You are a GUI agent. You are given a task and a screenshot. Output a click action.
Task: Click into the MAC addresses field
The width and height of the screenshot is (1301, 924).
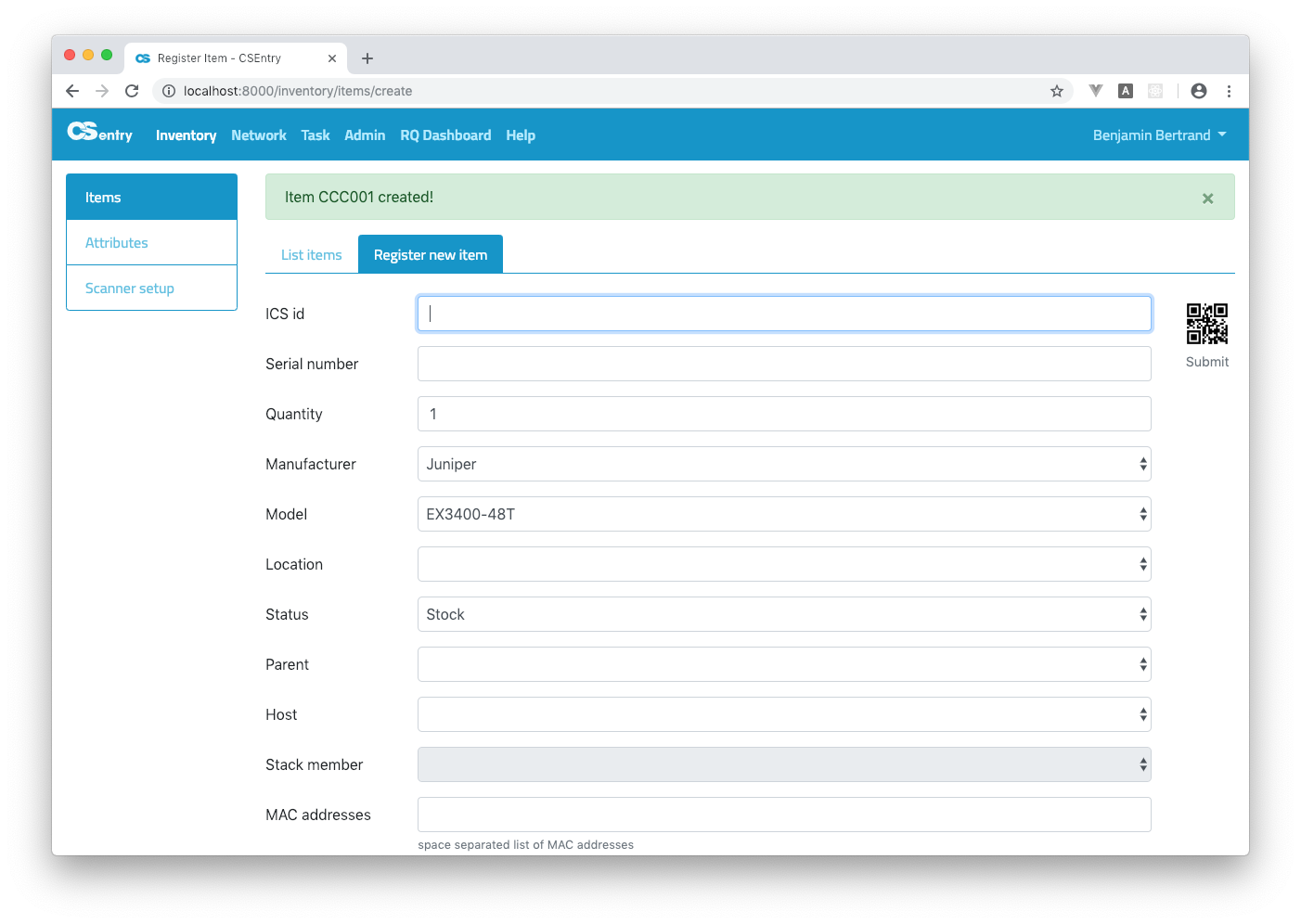click(x=783, y=815)
